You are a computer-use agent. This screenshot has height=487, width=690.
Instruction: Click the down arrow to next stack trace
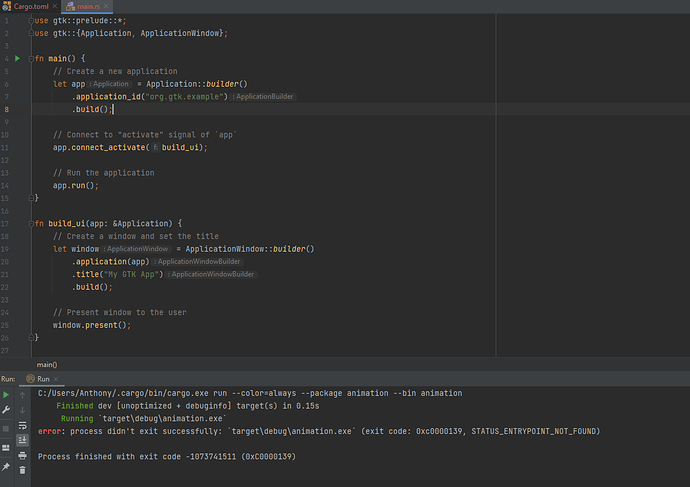click(23, 410)
